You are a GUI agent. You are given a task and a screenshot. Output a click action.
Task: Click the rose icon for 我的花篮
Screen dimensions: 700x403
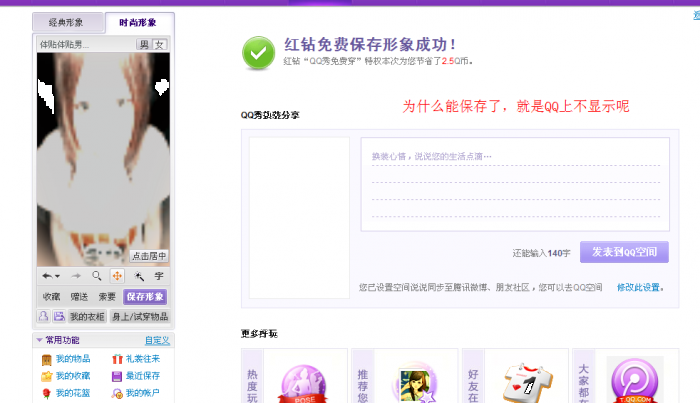(x=46, y=393)
